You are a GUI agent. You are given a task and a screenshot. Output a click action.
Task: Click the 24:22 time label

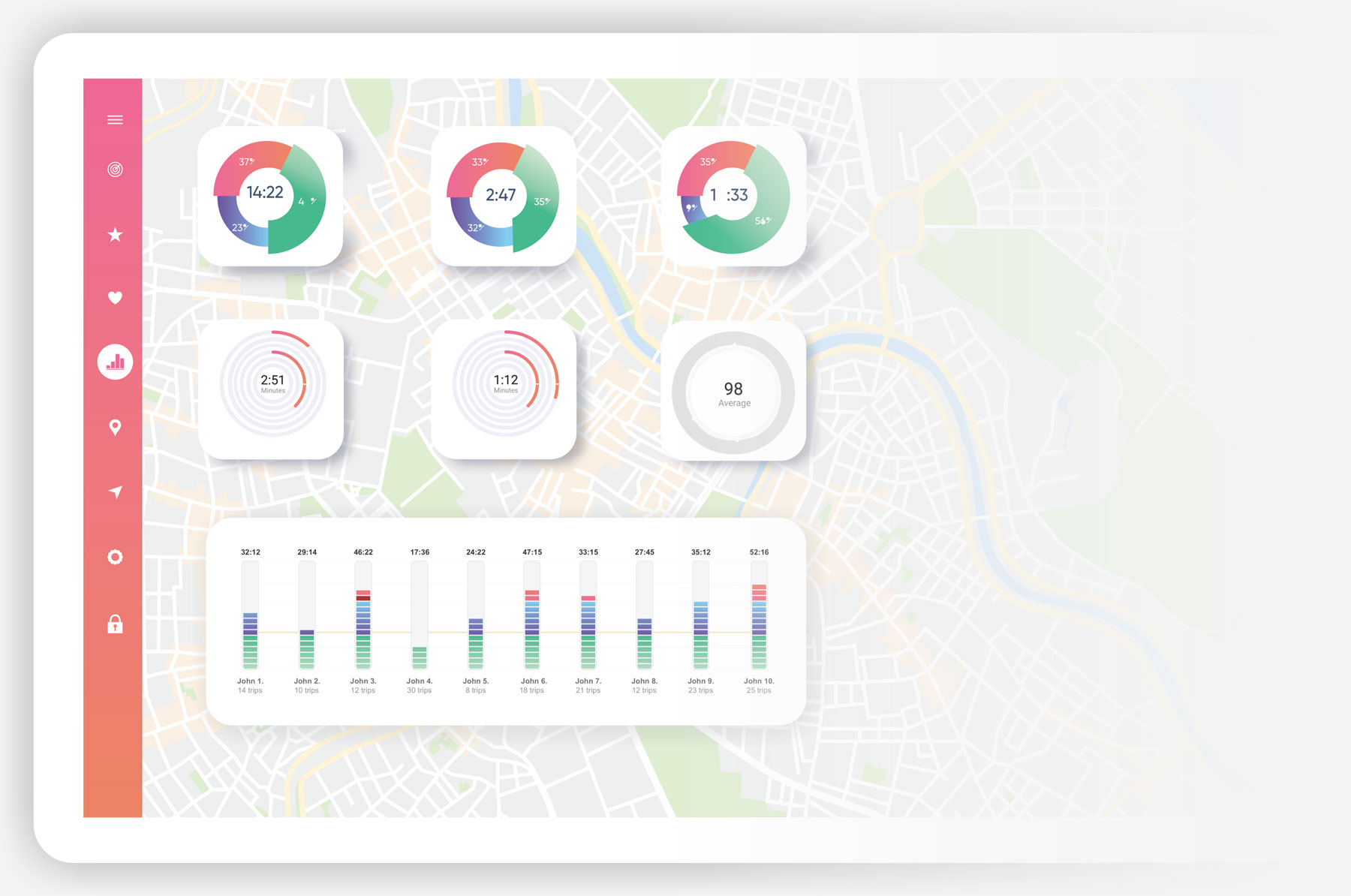point(476,552)
